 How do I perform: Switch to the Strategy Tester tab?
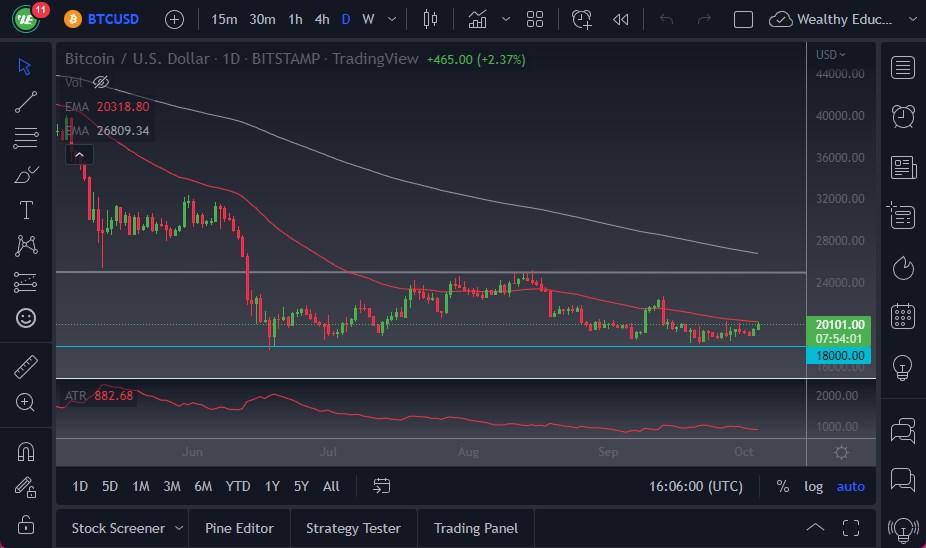pos(353,528)
